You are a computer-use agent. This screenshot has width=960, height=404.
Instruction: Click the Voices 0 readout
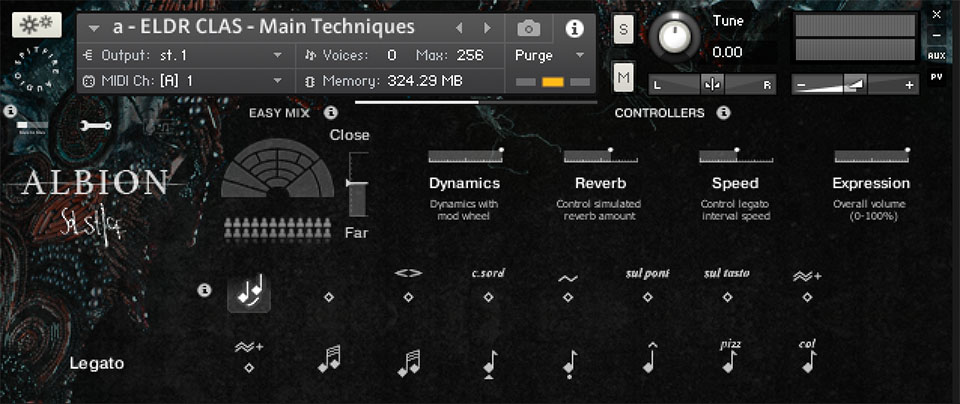(x=392, y=56)
